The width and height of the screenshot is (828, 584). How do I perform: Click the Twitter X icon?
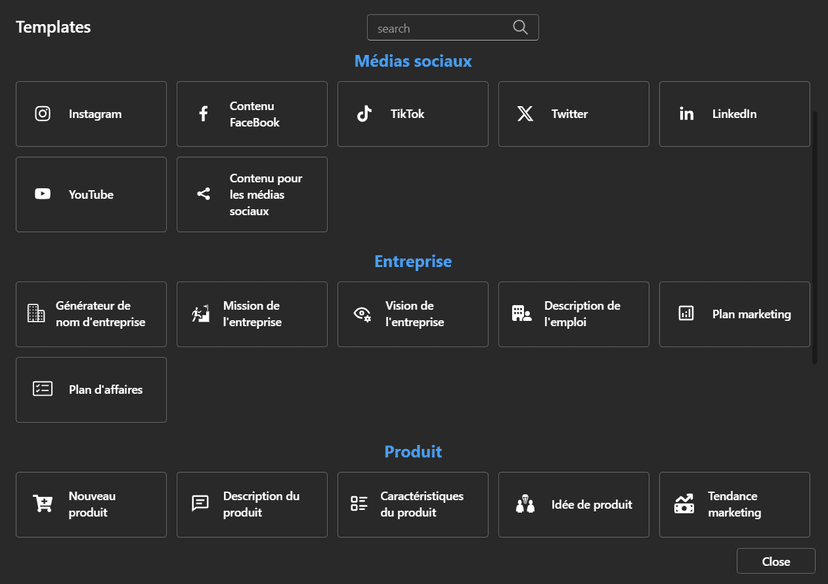(x=525, y=114)
